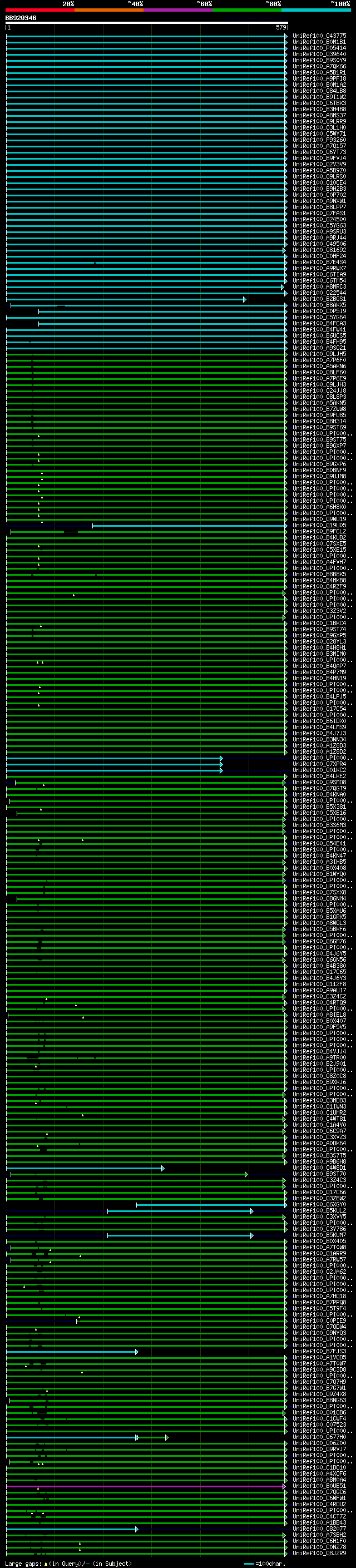Select label UniRef100_Q6YT73
This screenshot has width=356, height=1568.
319,152
